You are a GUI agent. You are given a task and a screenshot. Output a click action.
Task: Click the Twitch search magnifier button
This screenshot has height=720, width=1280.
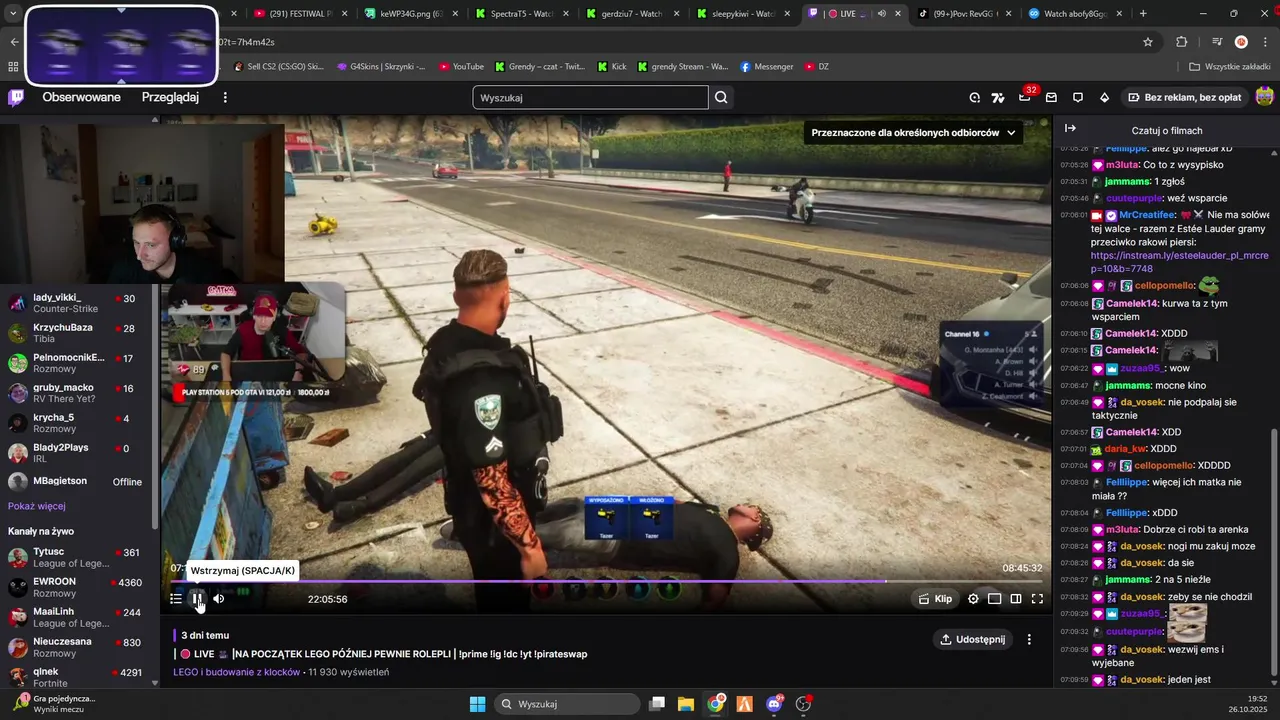pyautogui.click(x=721, y=97)
